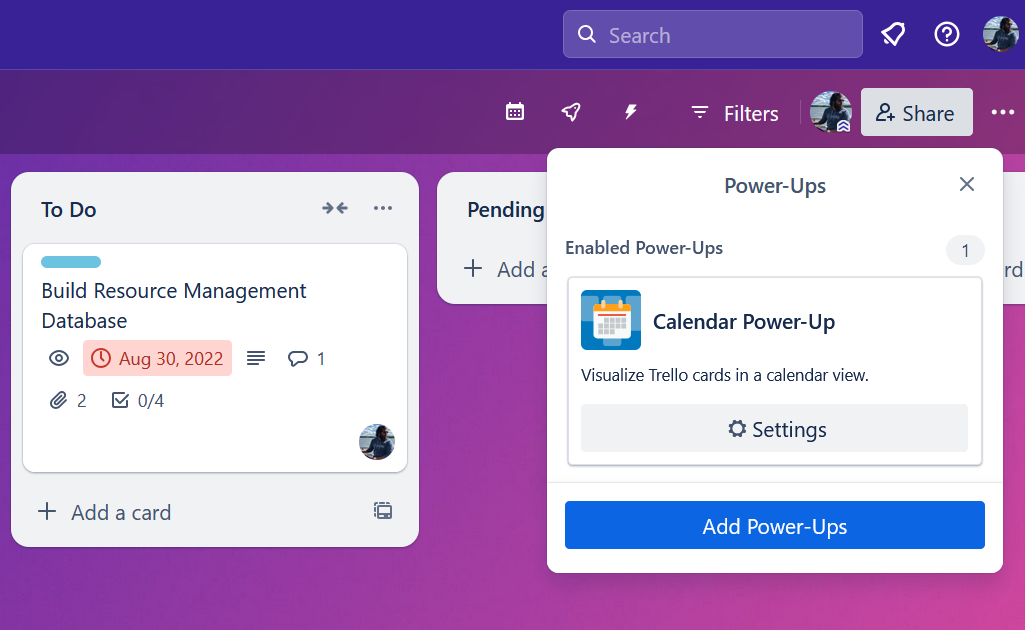Screen dimensions: 1025x630
Task: Toggle watching via the eye icon on the card
Action: point(58,358)
